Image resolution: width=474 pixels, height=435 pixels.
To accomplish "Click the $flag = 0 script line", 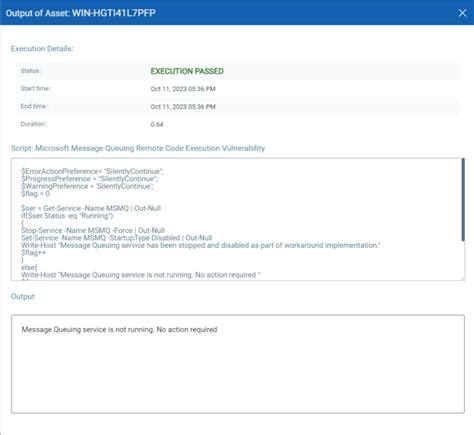I will click(x=35, y=193).
